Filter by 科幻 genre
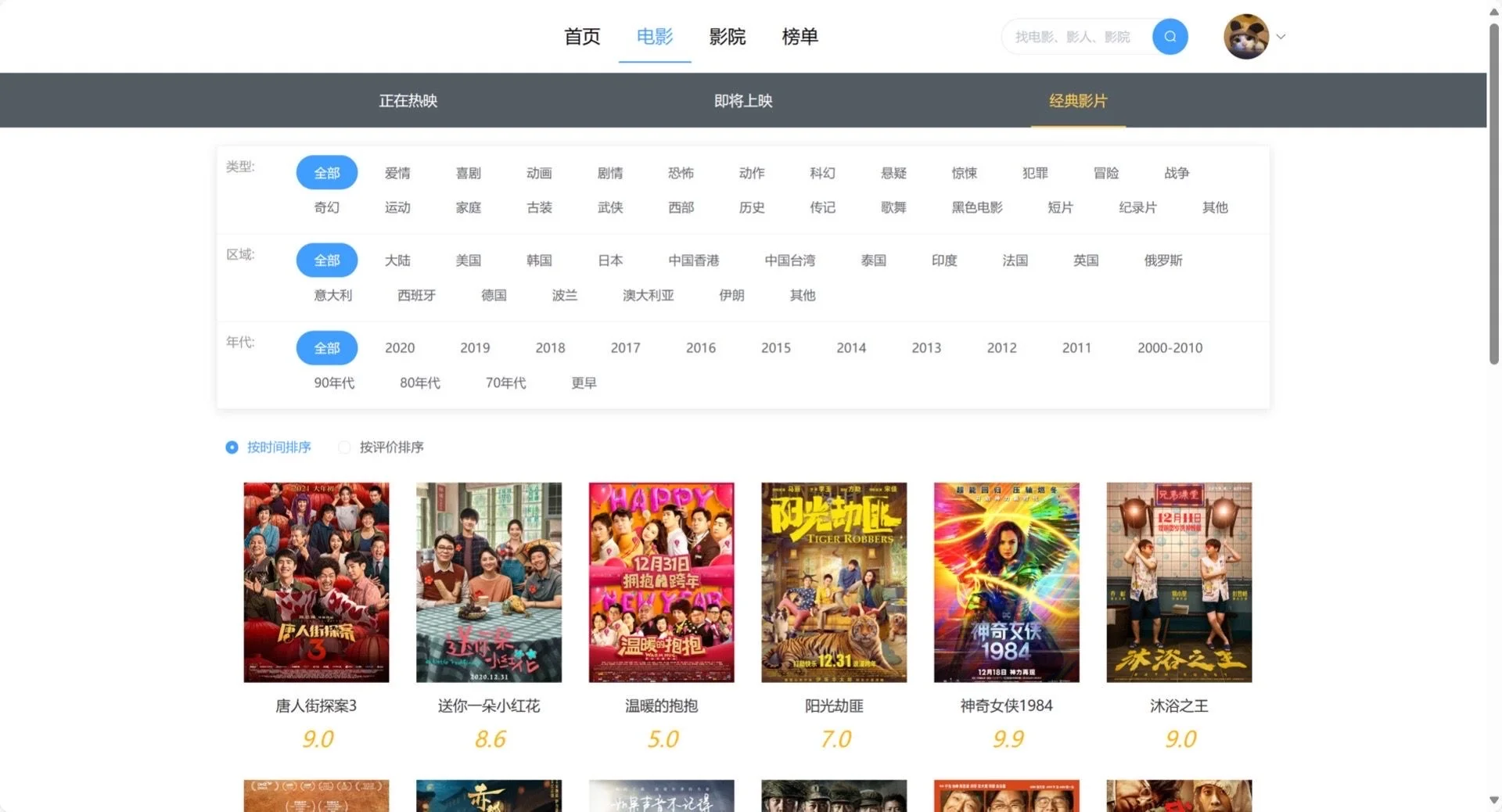The width and height of the screenshot is (1502, 812). (822, 173)
